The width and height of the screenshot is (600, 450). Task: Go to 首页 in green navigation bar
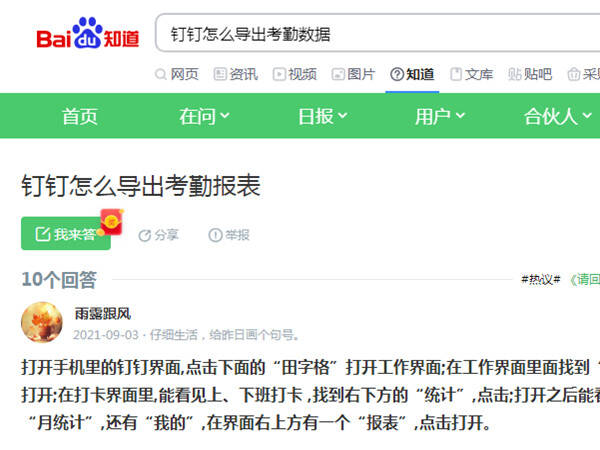point(80,116)
